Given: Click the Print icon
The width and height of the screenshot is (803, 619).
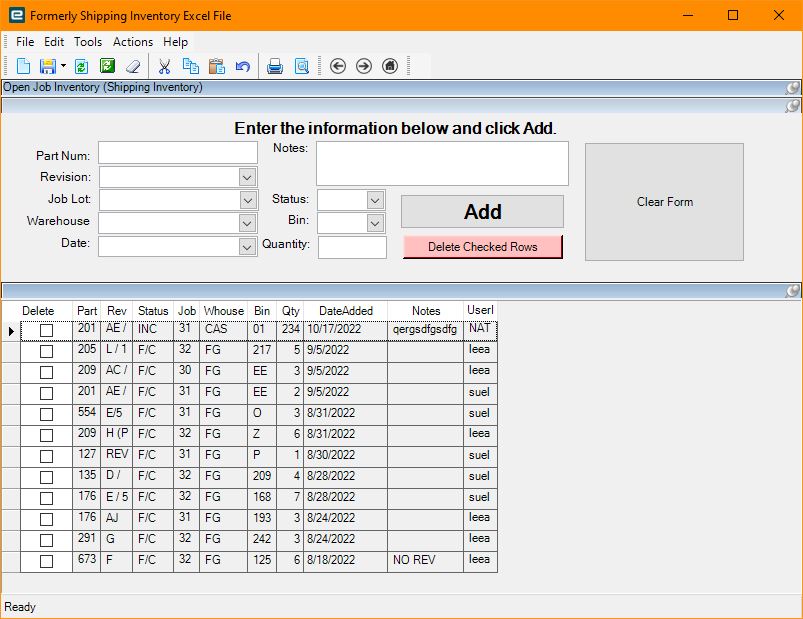Looking at the screenshot, I should tap(273, 65).
